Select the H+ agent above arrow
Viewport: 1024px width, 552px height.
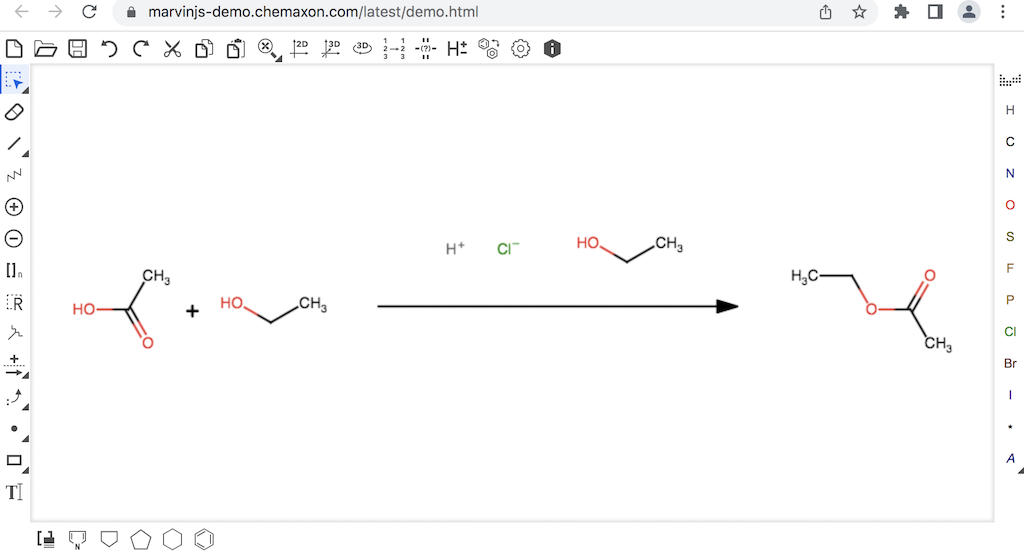[x=455, y=248]
